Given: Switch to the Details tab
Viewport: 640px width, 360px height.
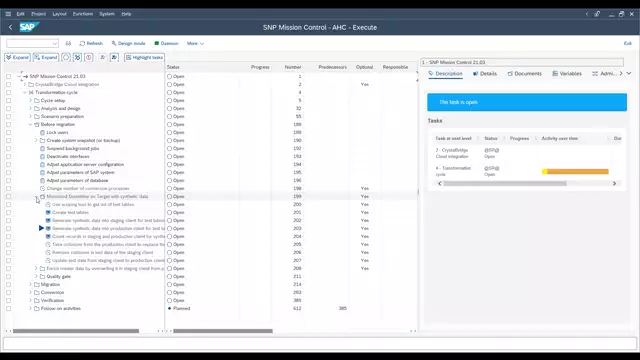Looking at the screenshot, I should [485, 73].
